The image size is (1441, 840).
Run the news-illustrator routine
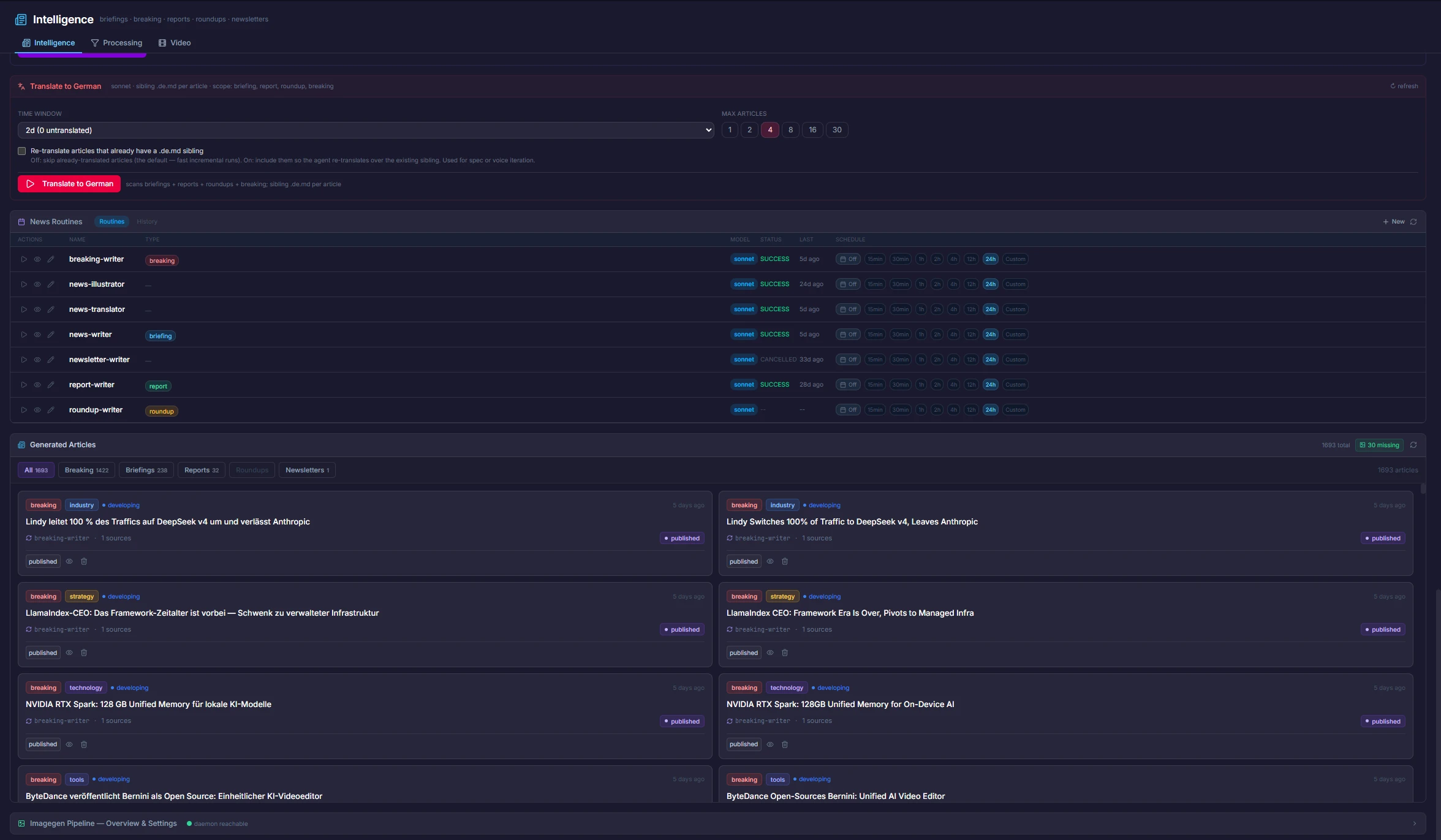pyautogui.click(x=24, y=284)
